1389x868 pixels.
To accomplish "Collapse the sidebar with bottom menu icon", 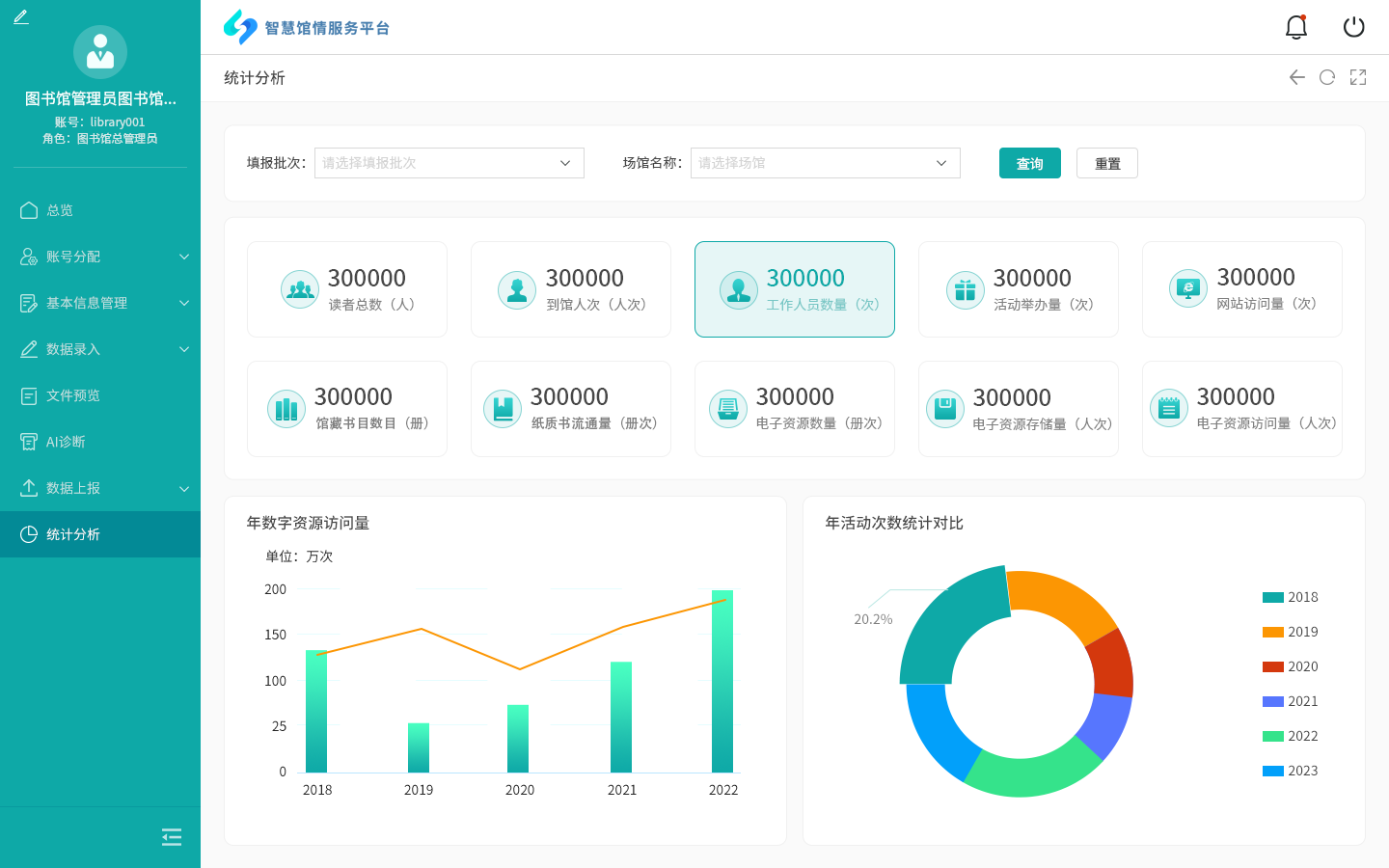I will point(172,837).
